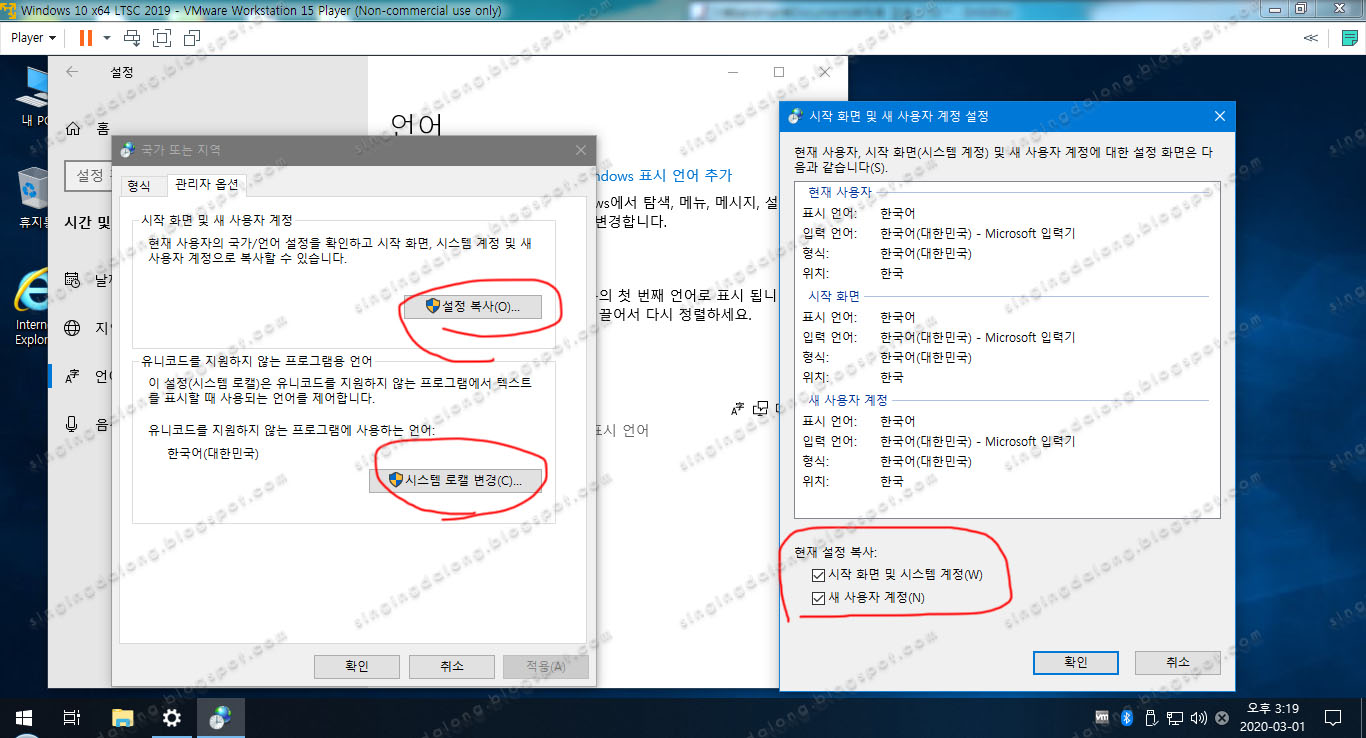Select the My PC desktop icon

click(33, 95)
